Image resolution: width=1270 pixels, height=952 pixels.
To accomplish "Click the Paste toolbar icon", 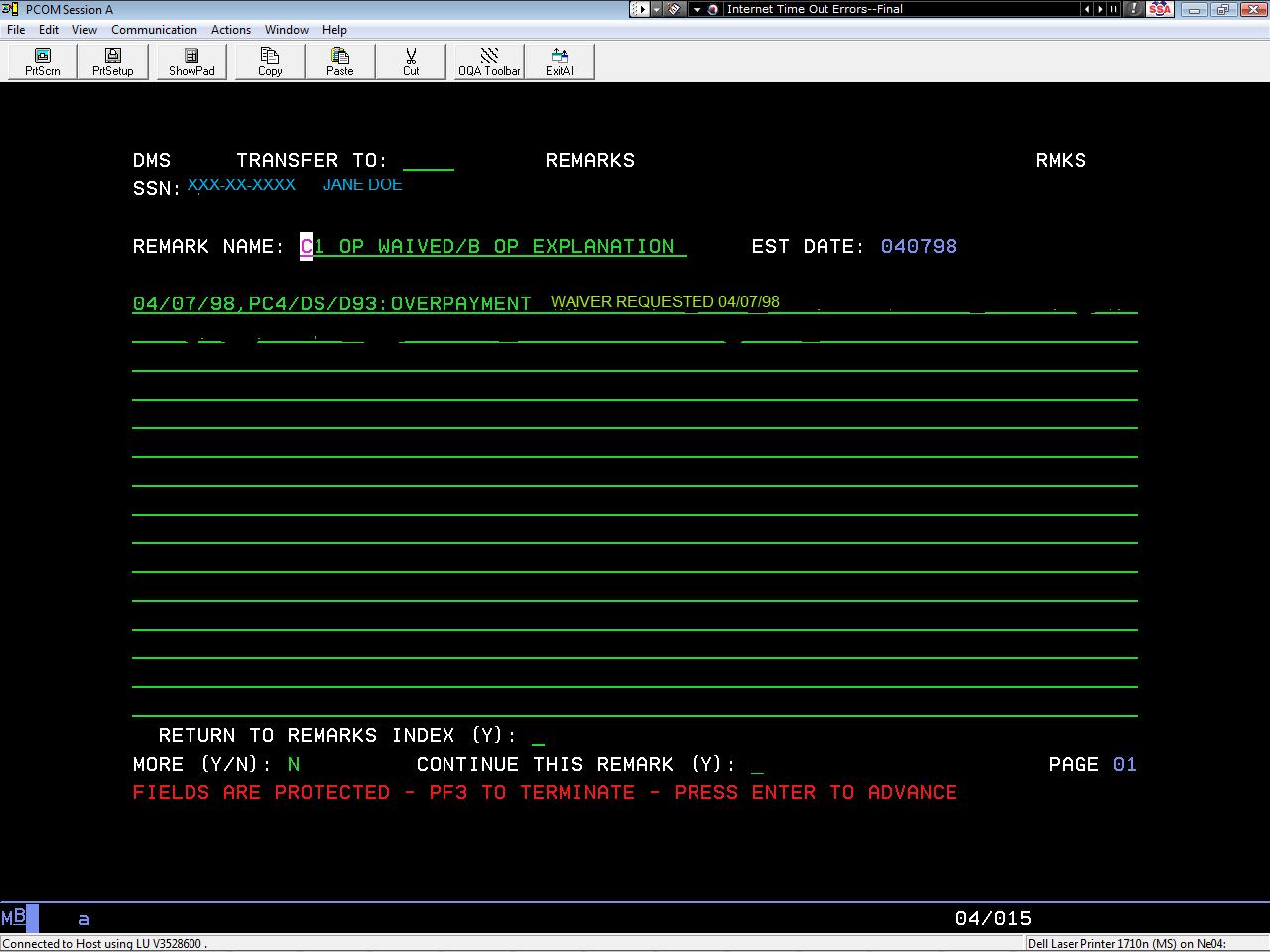I will click(339, 61).
